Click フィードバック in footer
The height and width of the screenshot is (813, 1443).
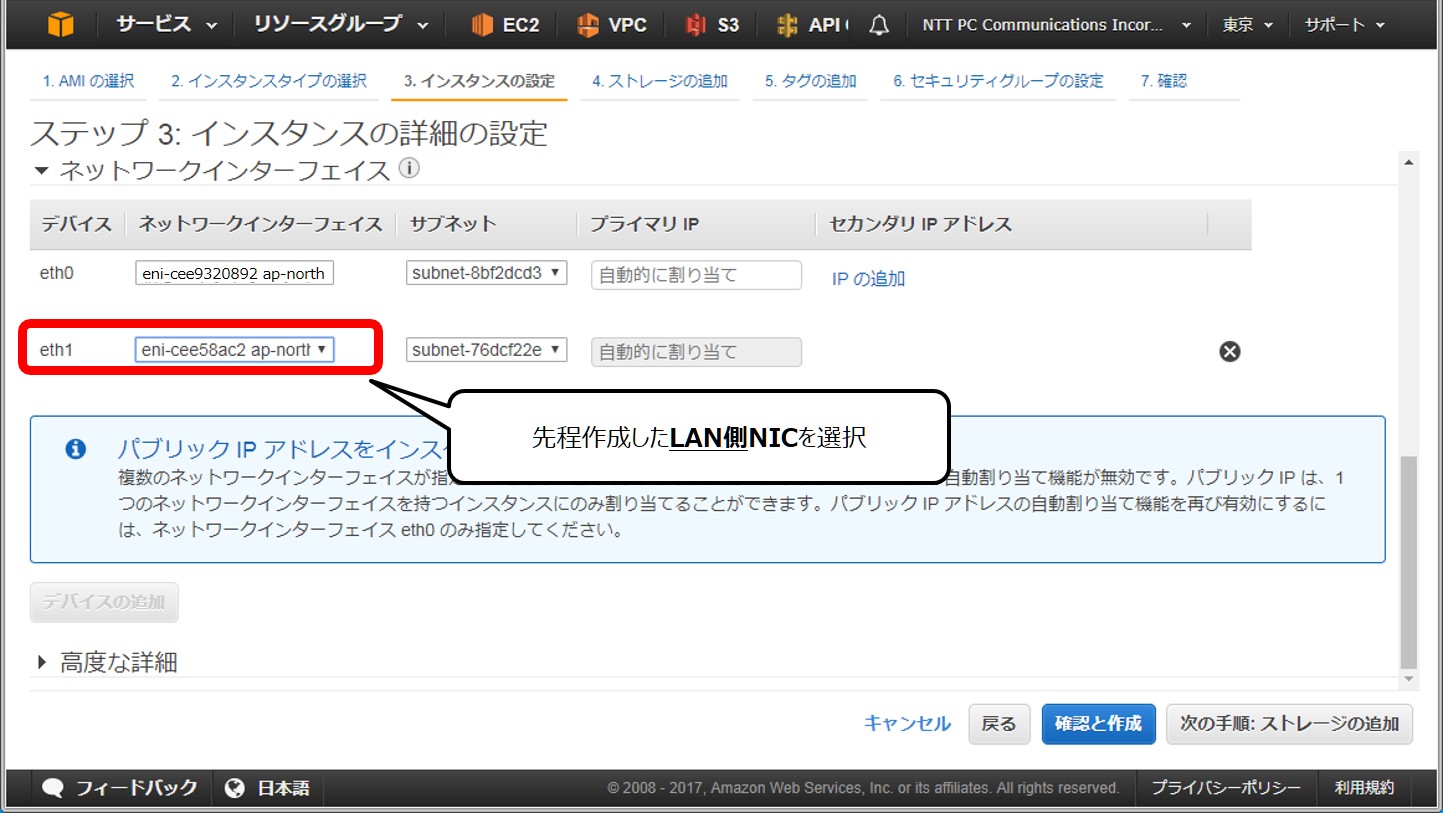tap(136, 788)
